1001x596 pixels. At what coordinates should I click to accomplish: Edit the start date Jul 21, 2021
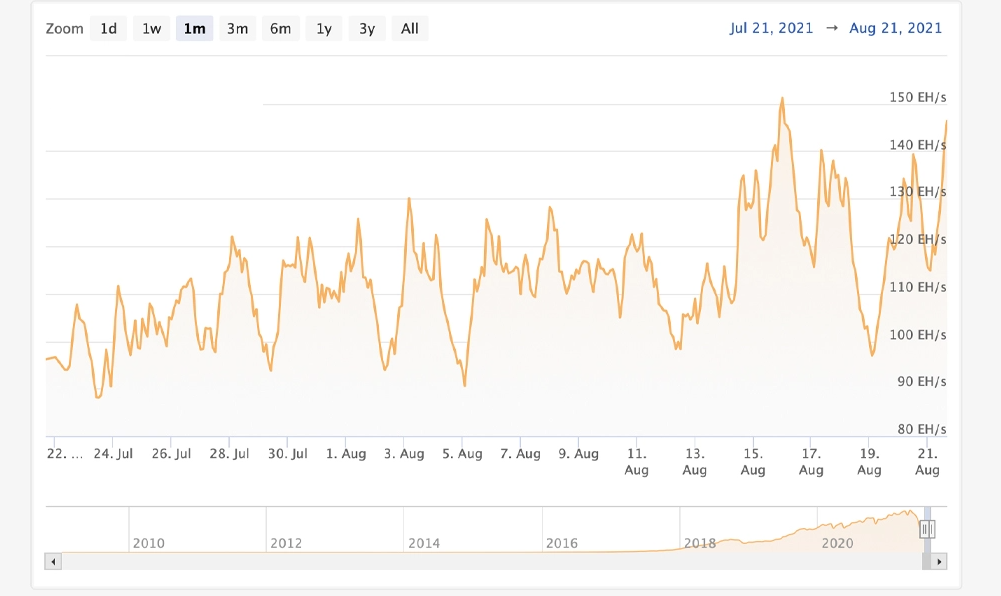771,28
